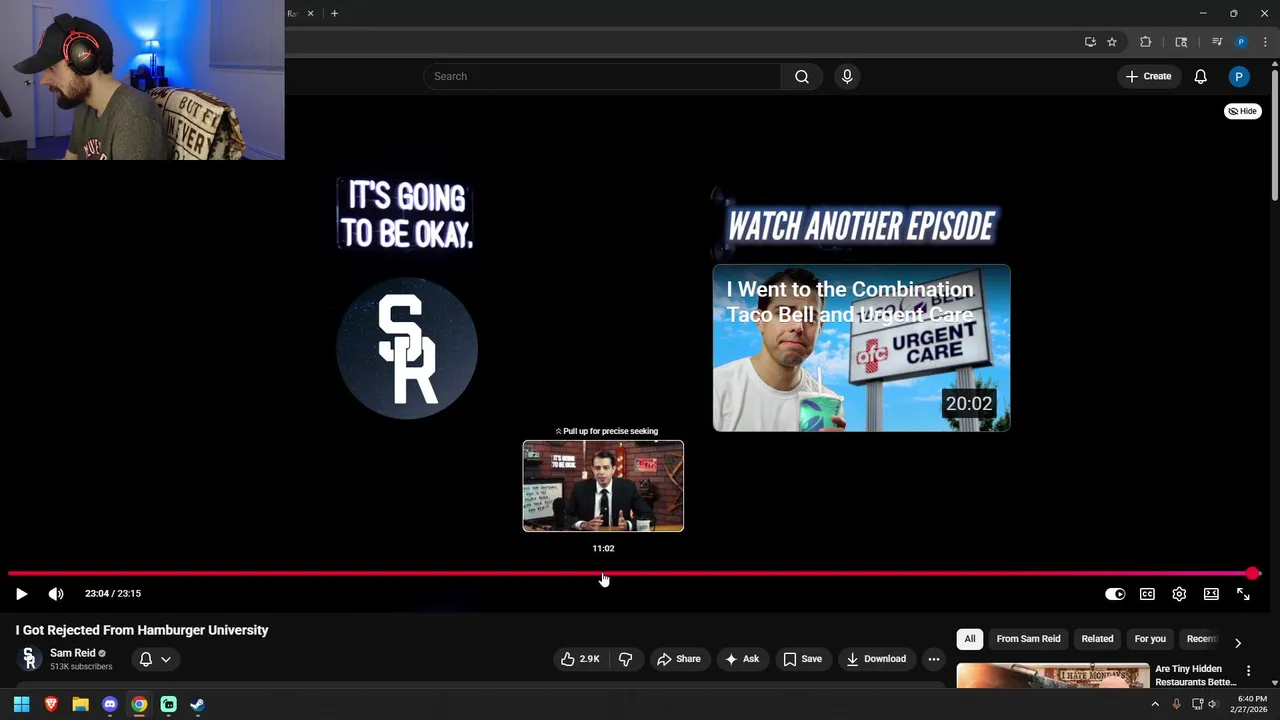Image resolution: width=1280 pixels, height=720 pixels.
Task: Click the SR channel end-screen logo
Action: (407, 348)
